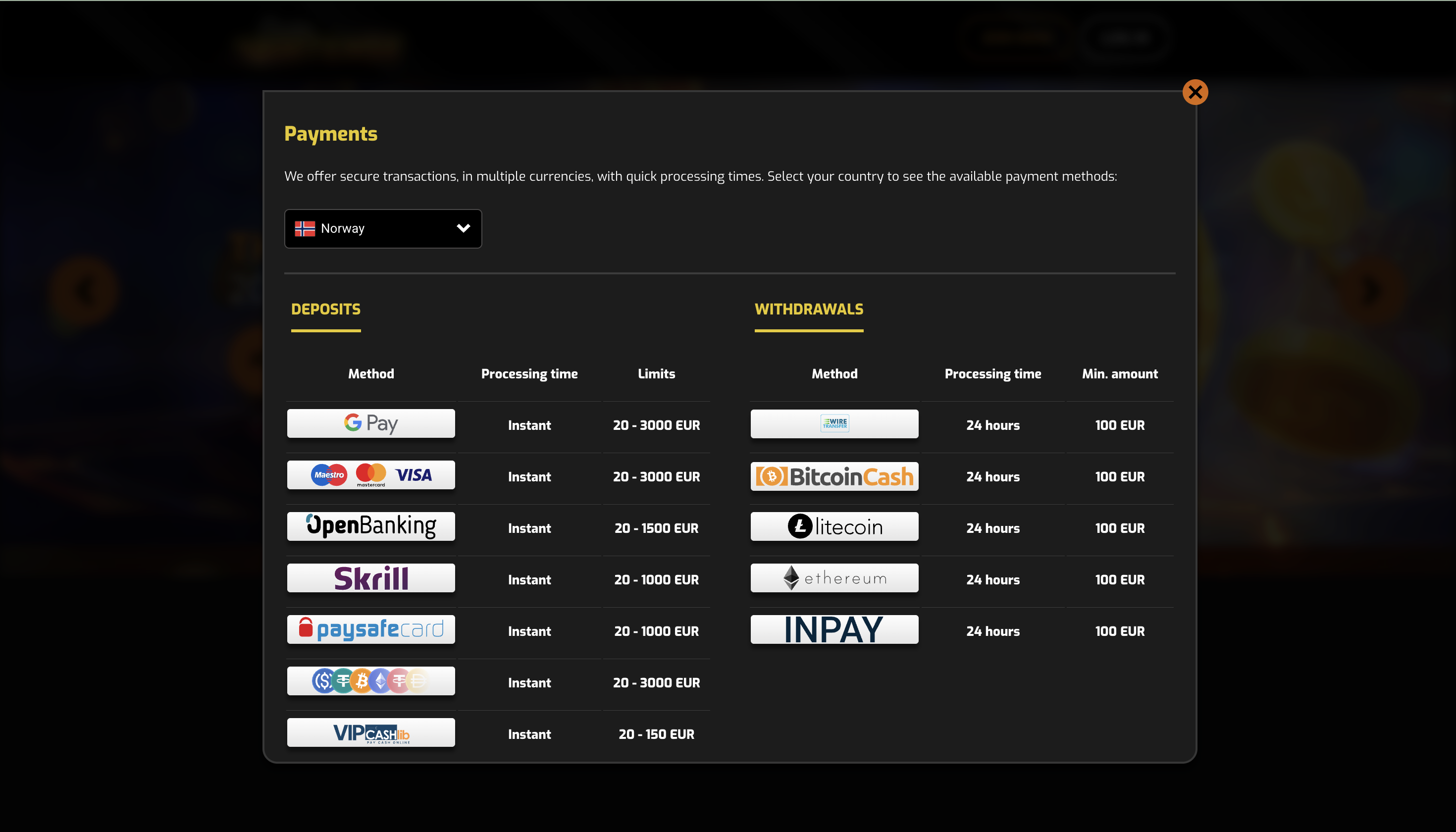The height and width of the screenshot is (832, 1456).
Task: Select the Wire Transfer withdrawal method
Action: pyautogui.click(x=834, y=423)
